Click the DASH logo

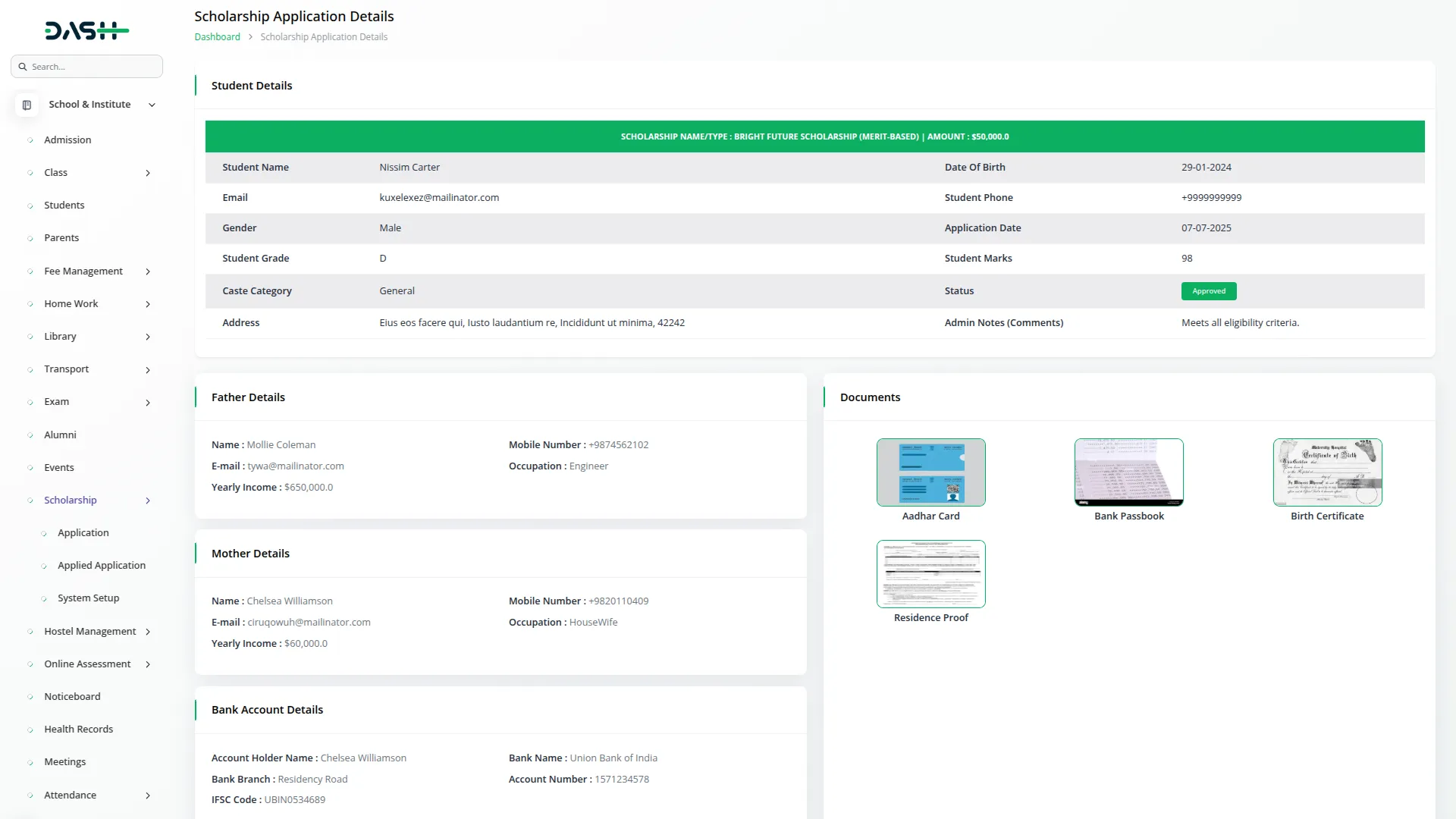86,30
